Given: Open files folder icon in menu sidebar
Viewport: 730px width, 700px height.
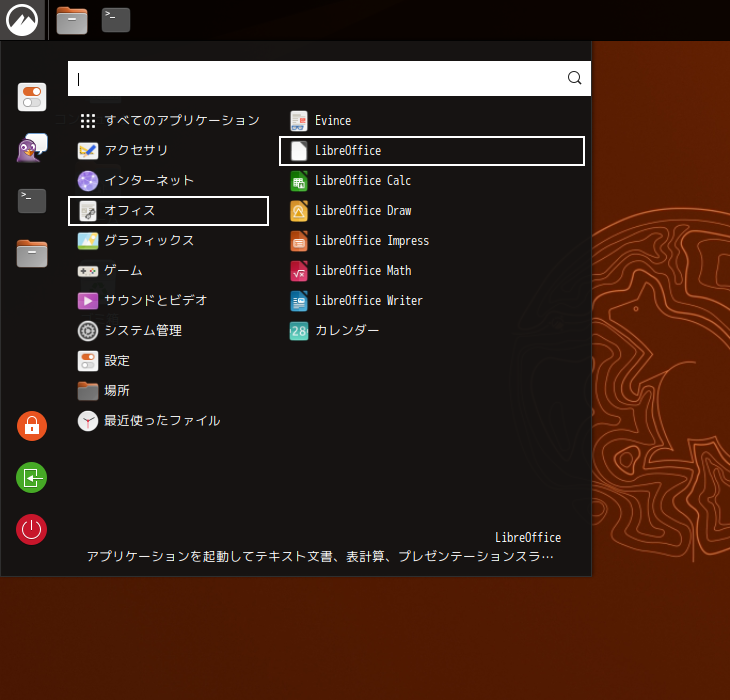Looking at the screenshot, I should pos(32,253).
